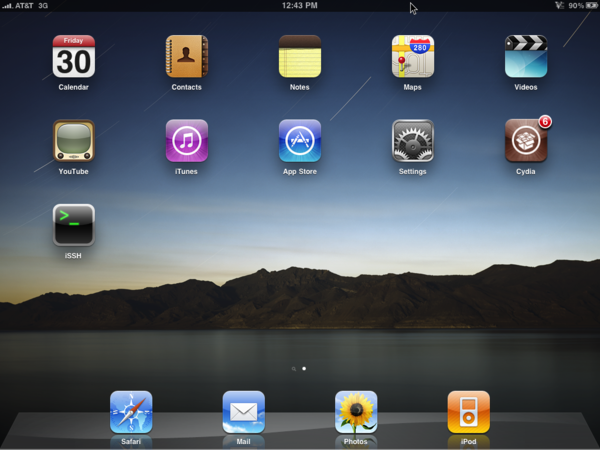Launch iPod from the dock
The height and width of the screenshot is (450, 600).
click(x=468, y=412)
